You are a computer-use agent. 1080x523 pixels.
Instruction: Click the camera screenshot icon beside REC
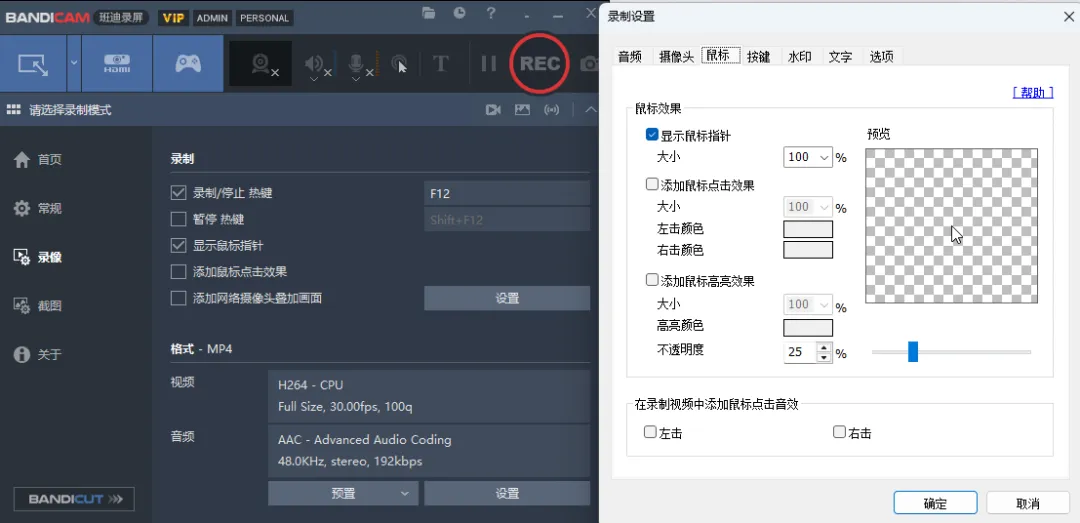tap(589, 64)
